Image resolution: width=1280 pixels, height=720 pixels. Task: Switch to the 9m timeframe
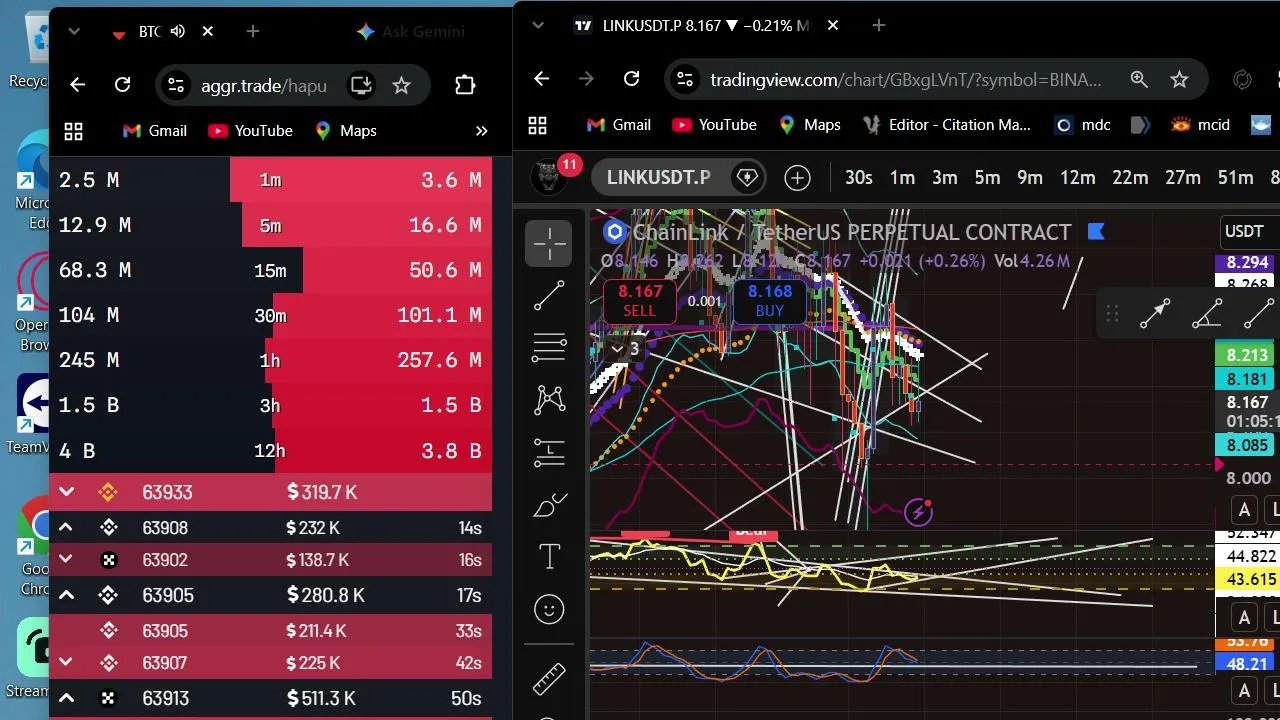(1030, 178)
